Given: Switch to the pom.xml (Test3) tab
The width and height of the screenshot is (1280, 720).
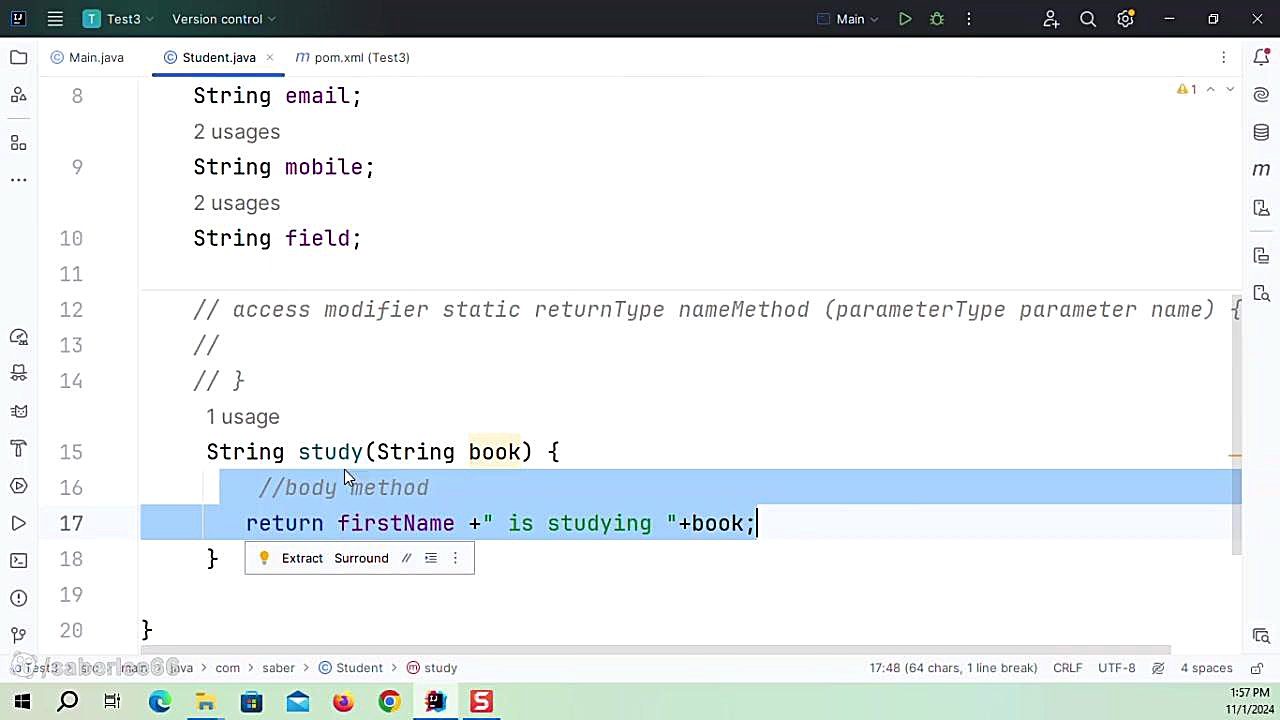Looking at the screenshot, I should click(x=353, y=58).
